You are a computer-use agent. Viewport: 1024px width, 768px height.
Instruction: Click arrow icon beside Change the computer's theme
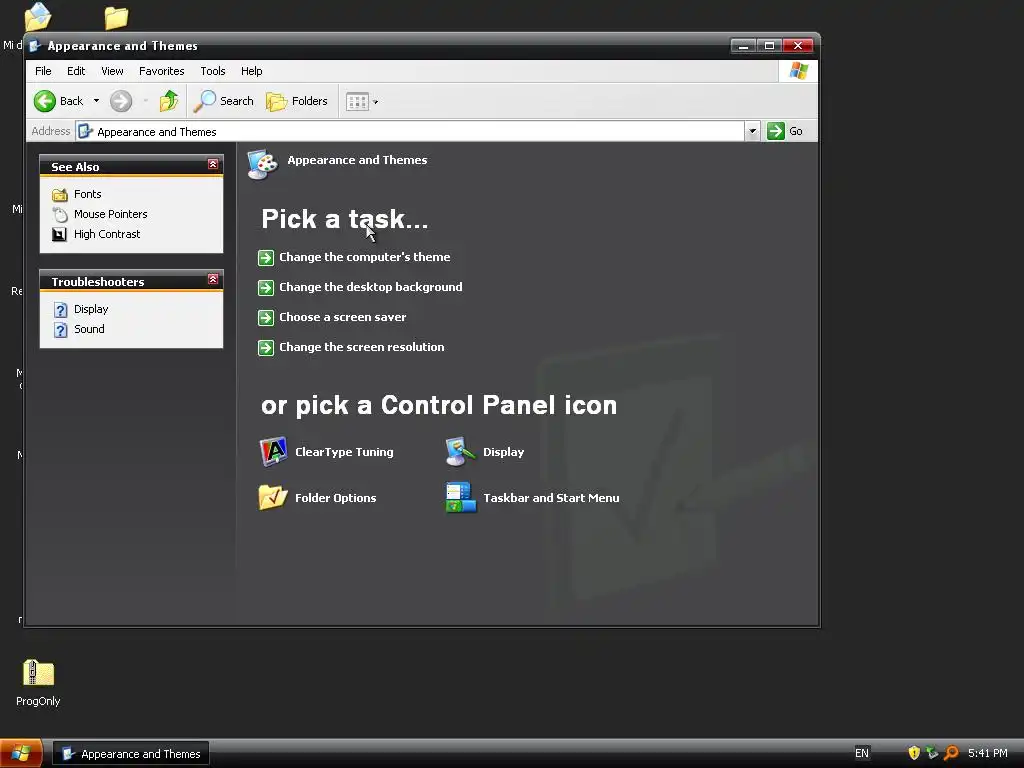tap(266, 258)
